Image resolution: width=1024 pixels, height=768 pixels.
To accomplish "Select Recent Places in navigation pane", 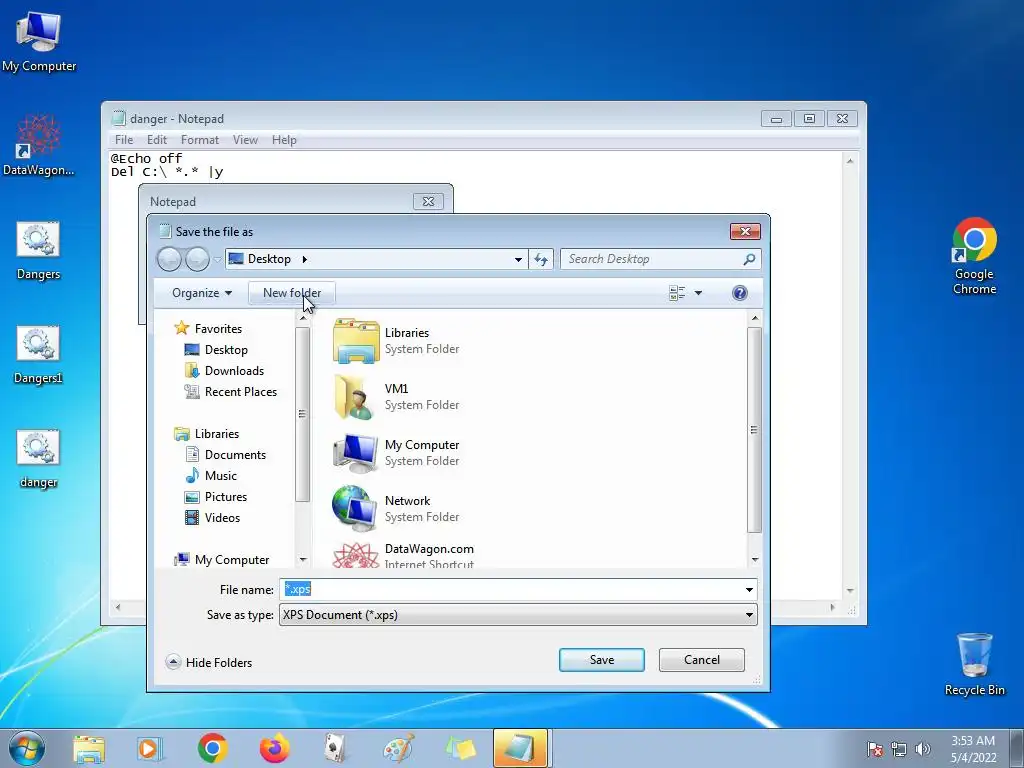I will [231, 392].
